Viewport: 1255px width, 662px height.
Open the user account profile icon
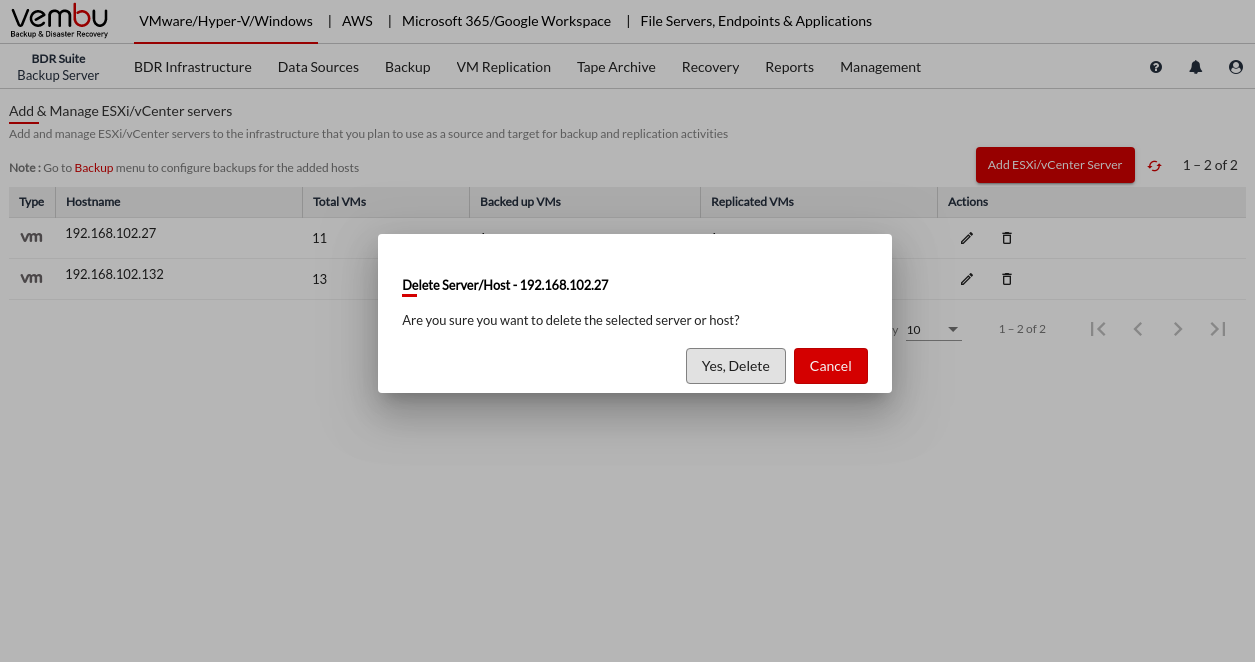click(1236, 67)
